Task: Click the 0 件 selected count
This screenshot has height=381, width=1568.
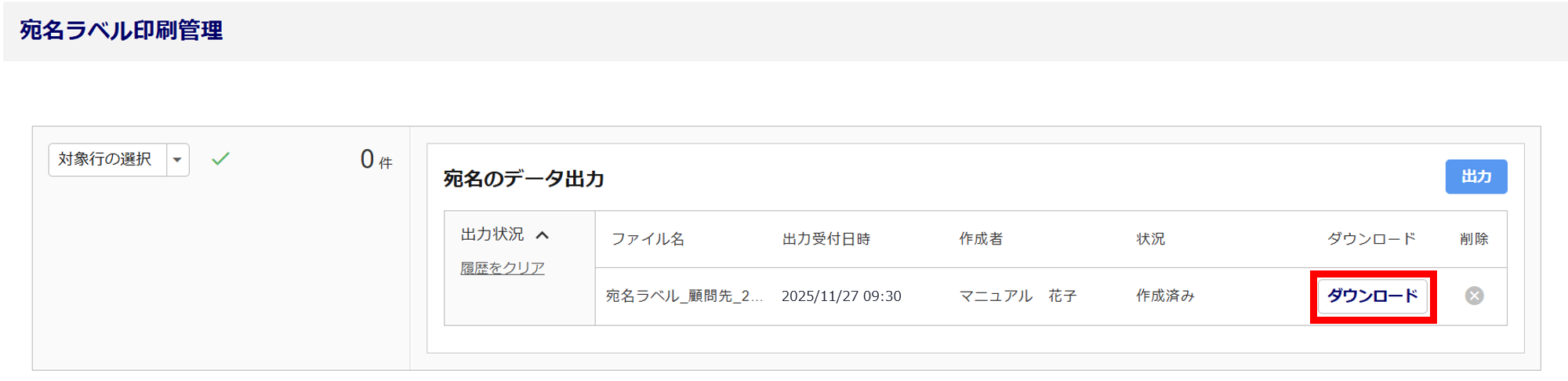Action: (x=376, y=160)
